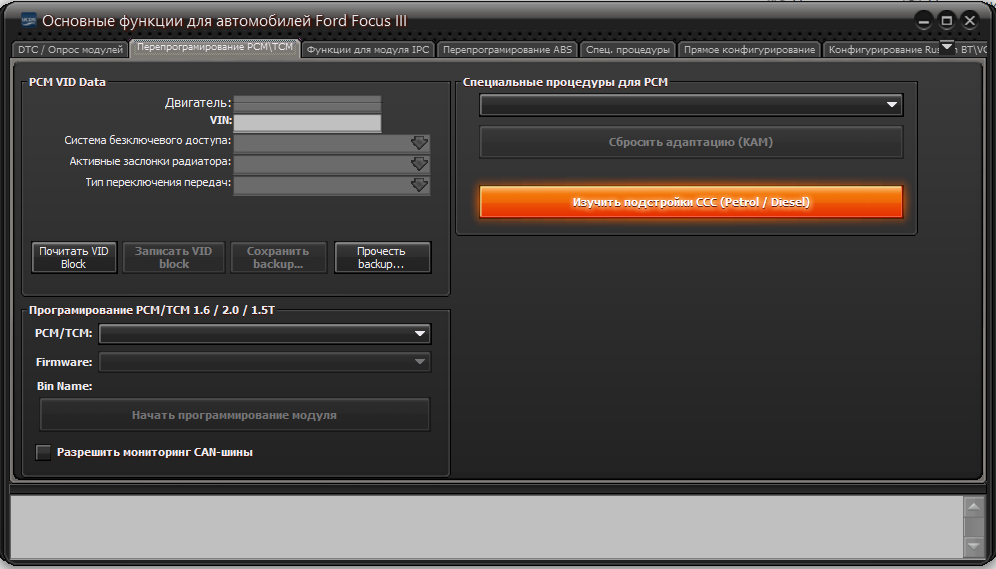Open the tab overflow arrow list
This screenshot has height=569, width=996.
pos(947,46)
